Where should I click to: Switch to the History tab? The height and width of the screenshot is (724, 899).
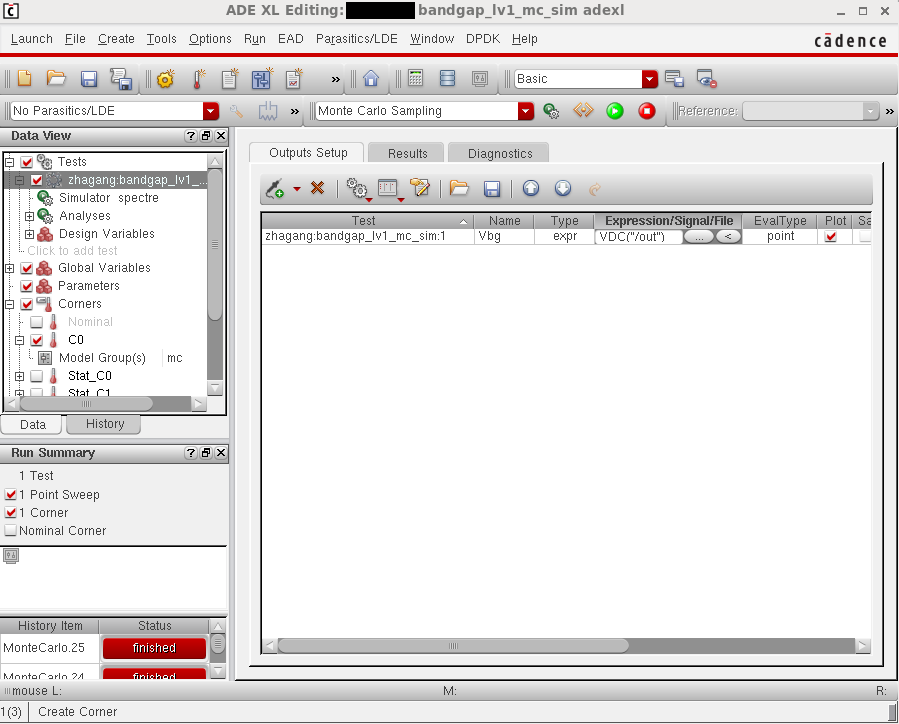click(x=104, y=424)
